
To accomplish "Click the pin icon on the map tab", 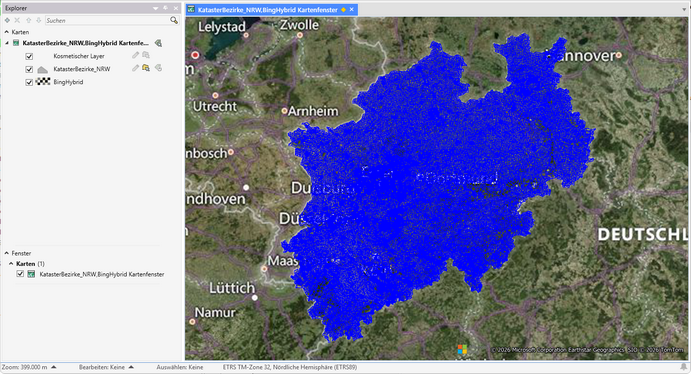I will [x=343, y=10].
